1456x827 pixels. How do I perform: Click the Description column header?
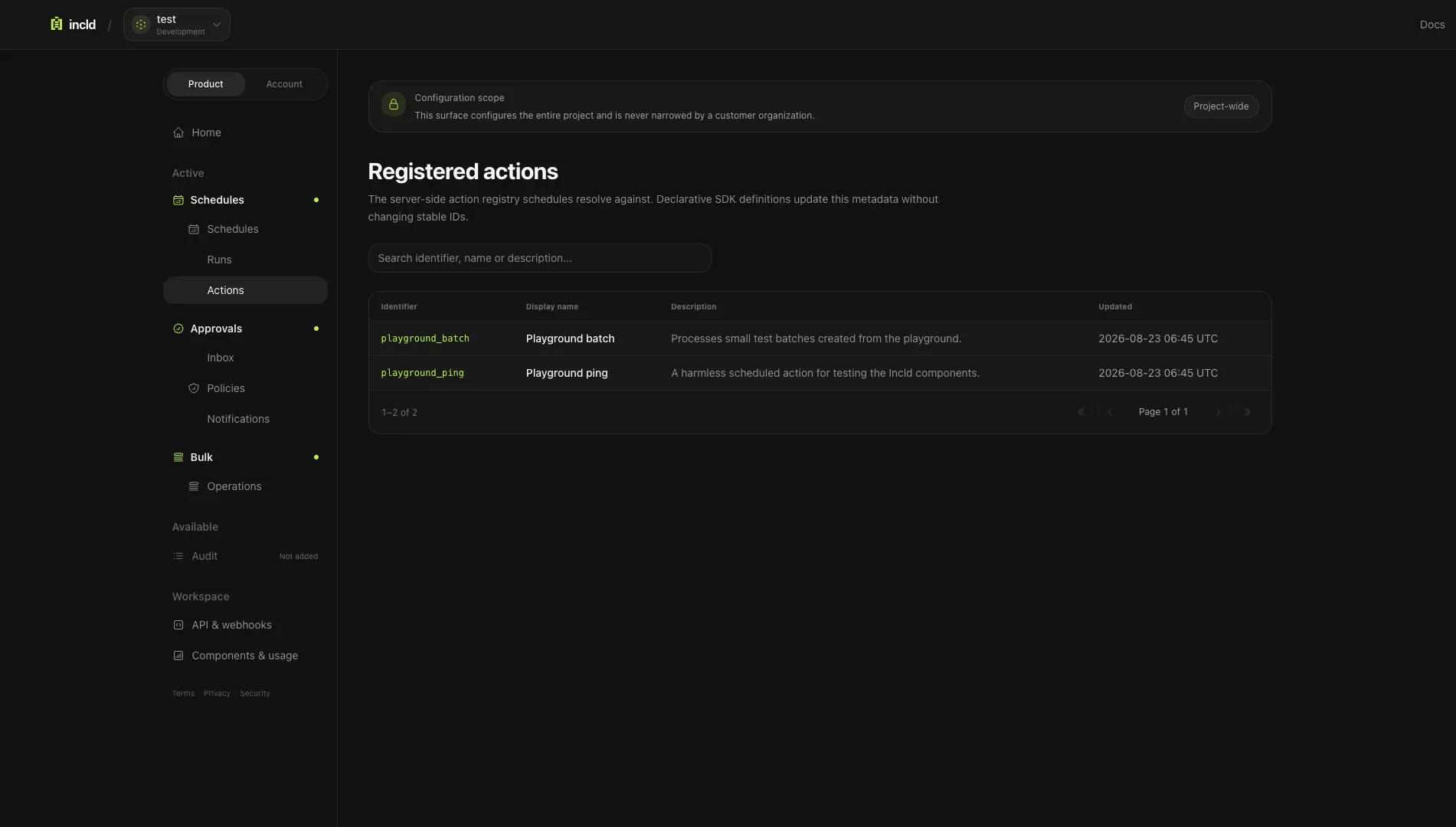[693, 307]
